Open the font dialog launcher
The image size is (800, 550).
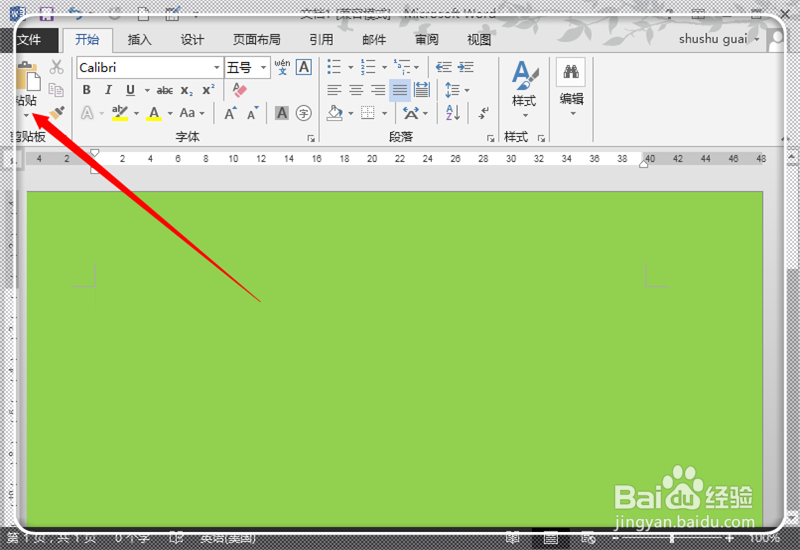pos(311,138)
